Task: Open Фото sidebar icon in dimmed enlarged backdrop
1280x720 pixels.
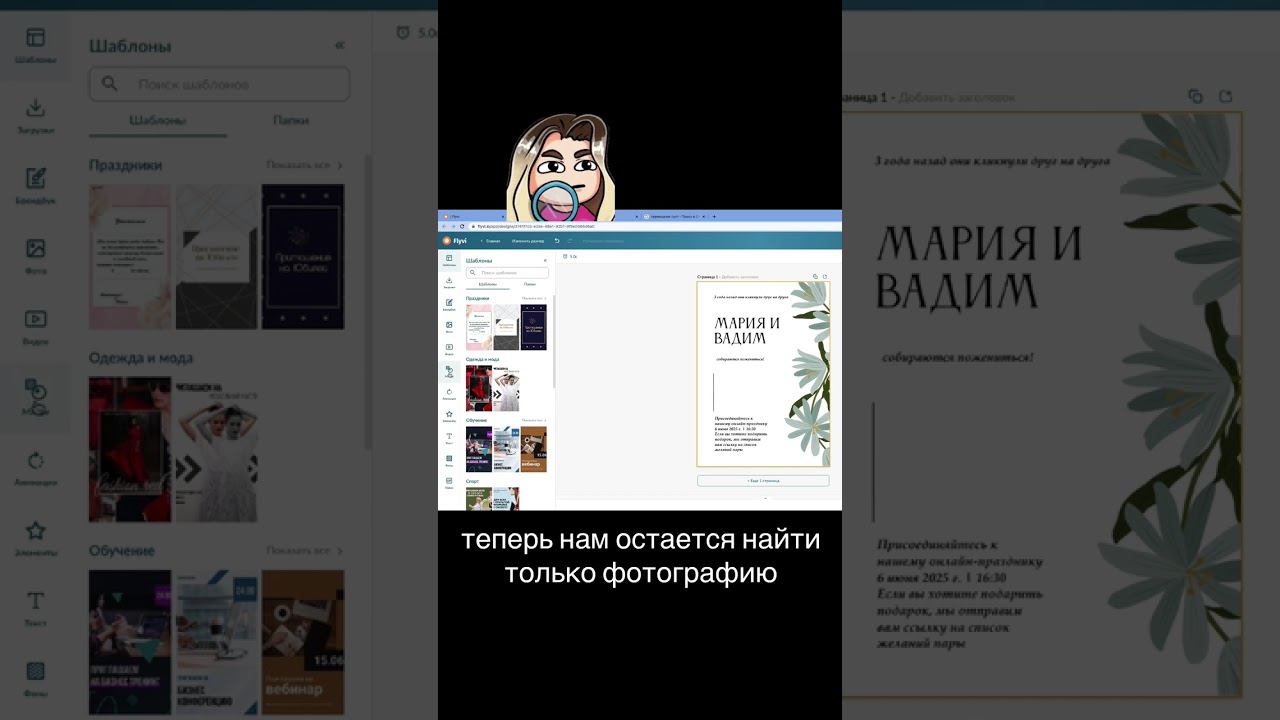Action: tap(35, 255)
